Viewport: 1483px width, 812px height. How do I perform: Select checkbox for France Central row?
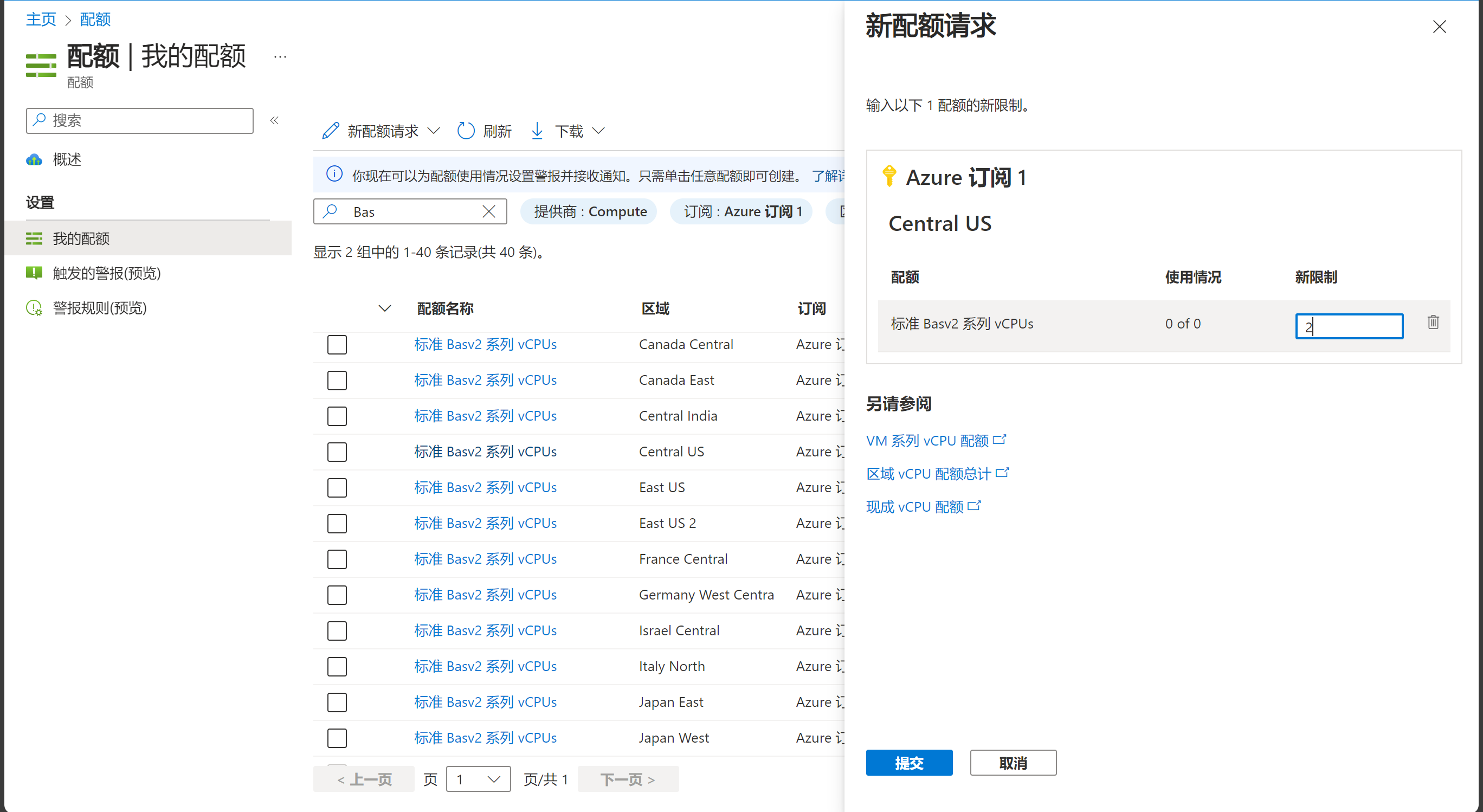click(337, 559)
